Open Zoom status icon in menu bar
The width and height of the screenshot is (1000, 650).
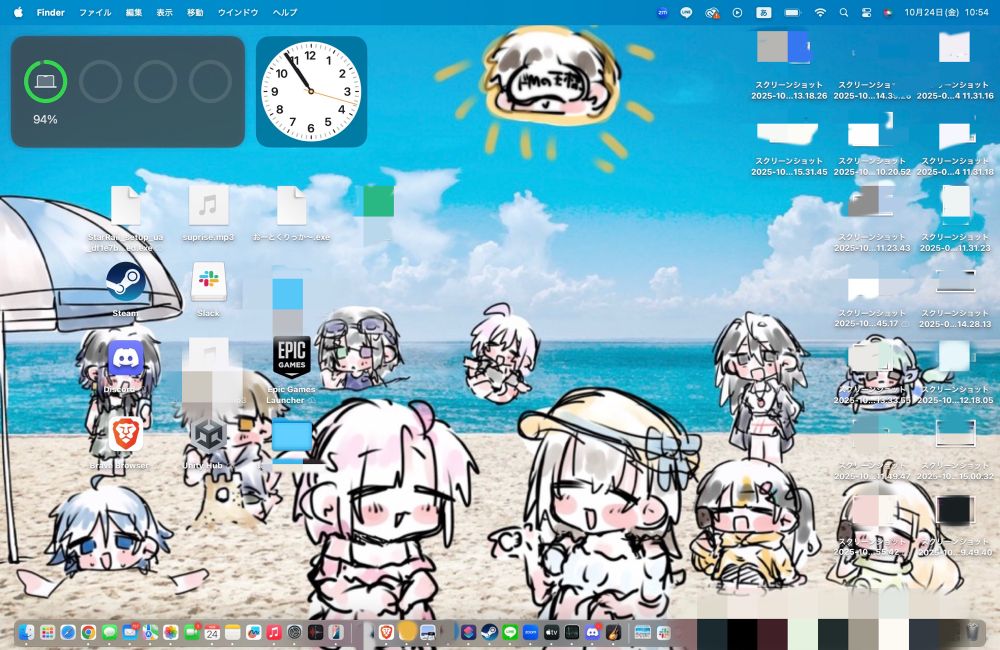pyautogui.click(x=663, y=12)
